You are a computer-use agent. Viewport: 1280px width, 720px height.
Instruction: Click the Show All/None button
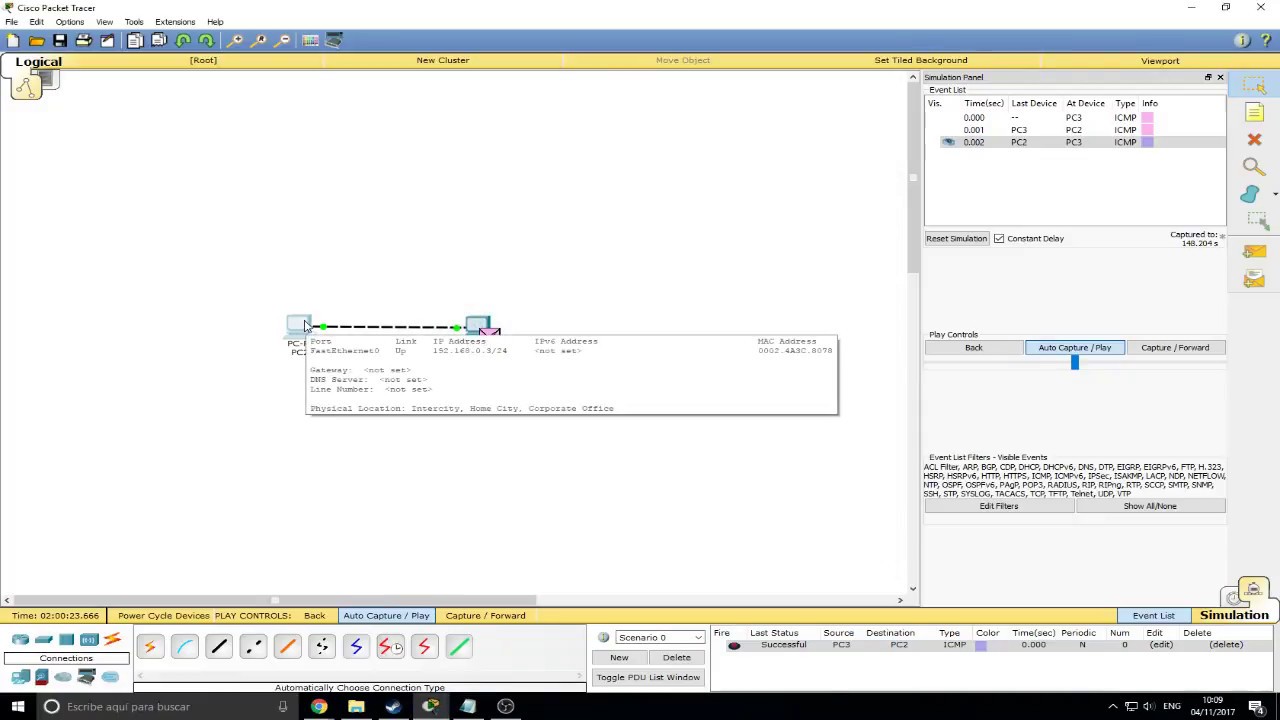coord(1150,506)
